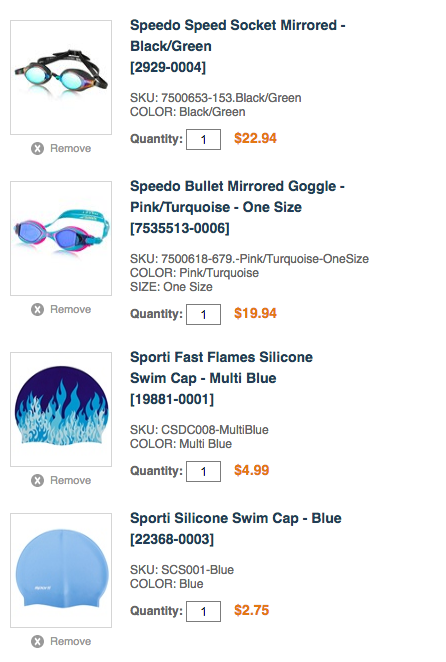Click the X icon under Speedo Speed Socket goggles
The height and width of the screenshot is (662, 446).
pos(37,148)
